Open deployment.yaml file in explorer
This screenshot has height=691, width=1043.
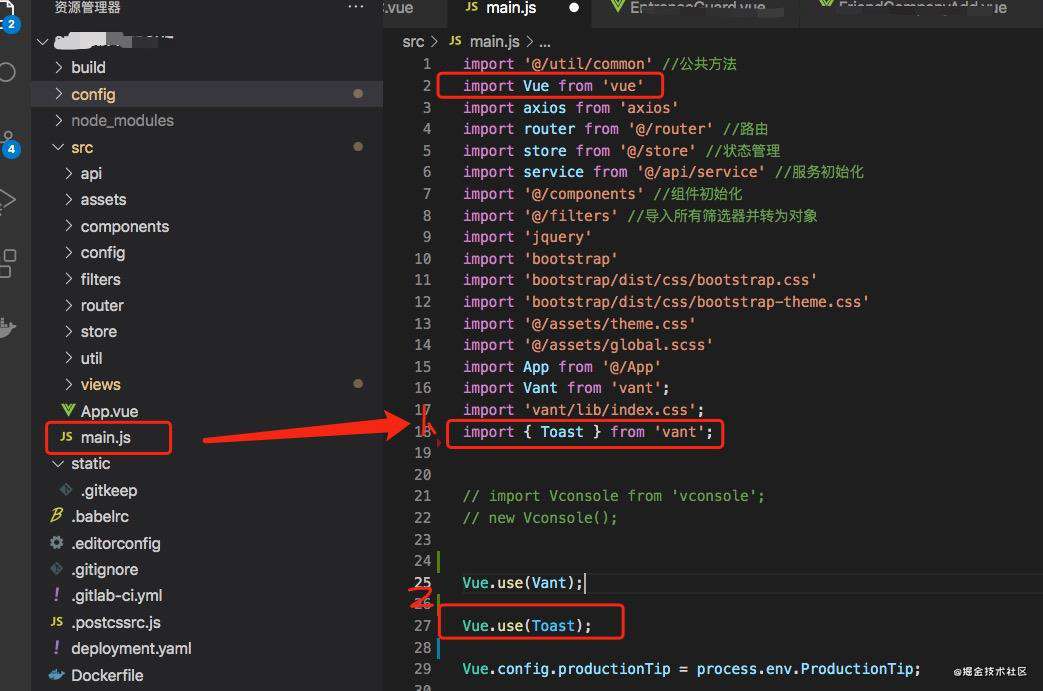[131, 648]
